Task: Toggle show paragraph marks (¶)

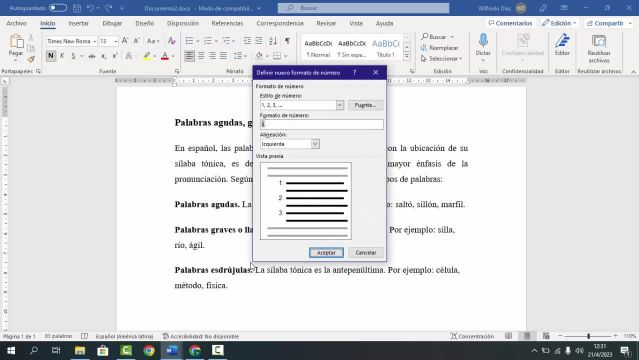Action: (x=287, y=41)
